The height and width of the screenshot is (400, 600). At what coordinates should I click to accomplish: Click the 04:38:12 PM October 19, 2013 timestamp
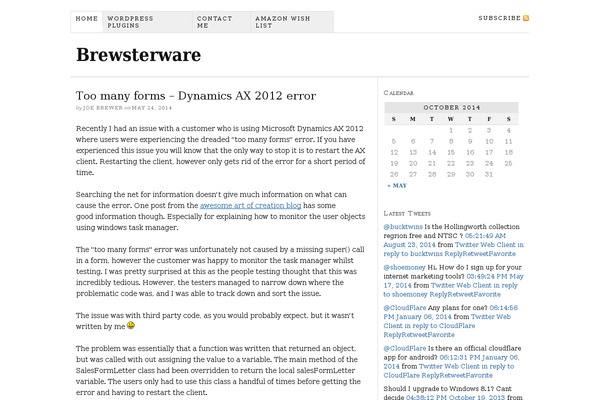pyautogui.click(x=455, y=397)
